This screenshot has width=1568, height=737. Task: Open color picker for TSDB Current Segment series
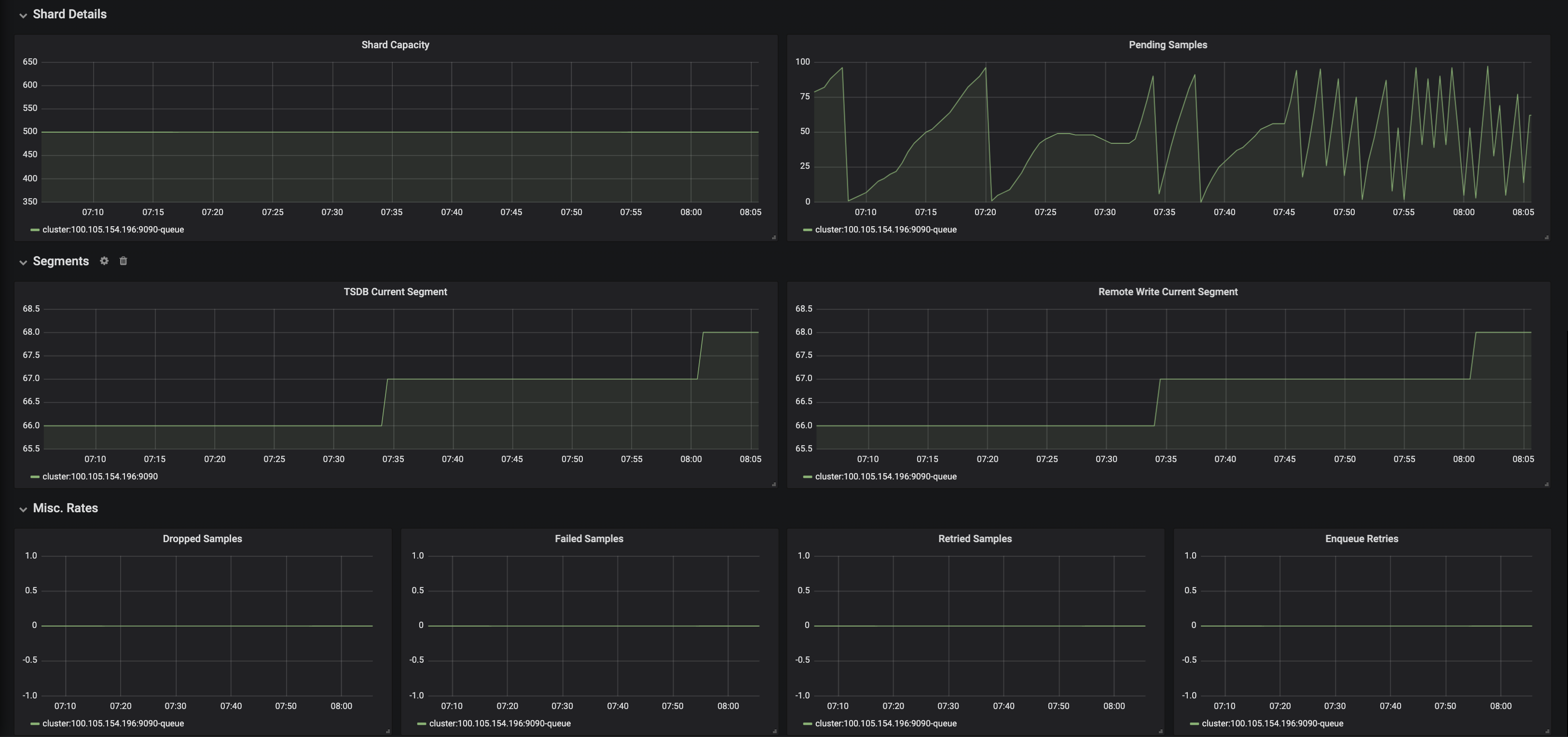click(35, 477)
